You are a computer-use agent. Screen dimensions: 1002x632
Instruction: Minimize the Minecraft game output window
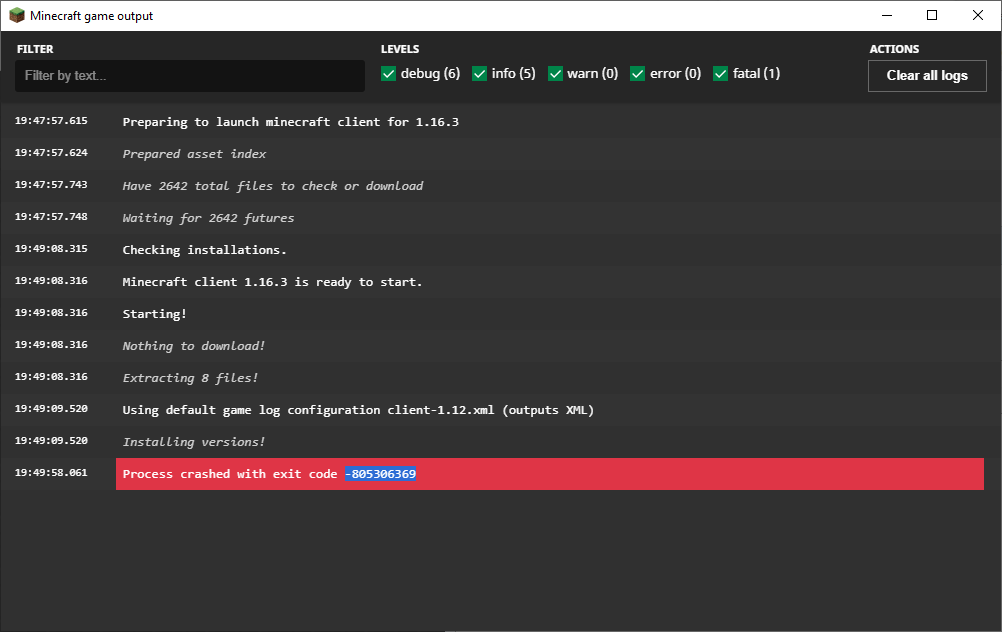(x=886, y=16)
